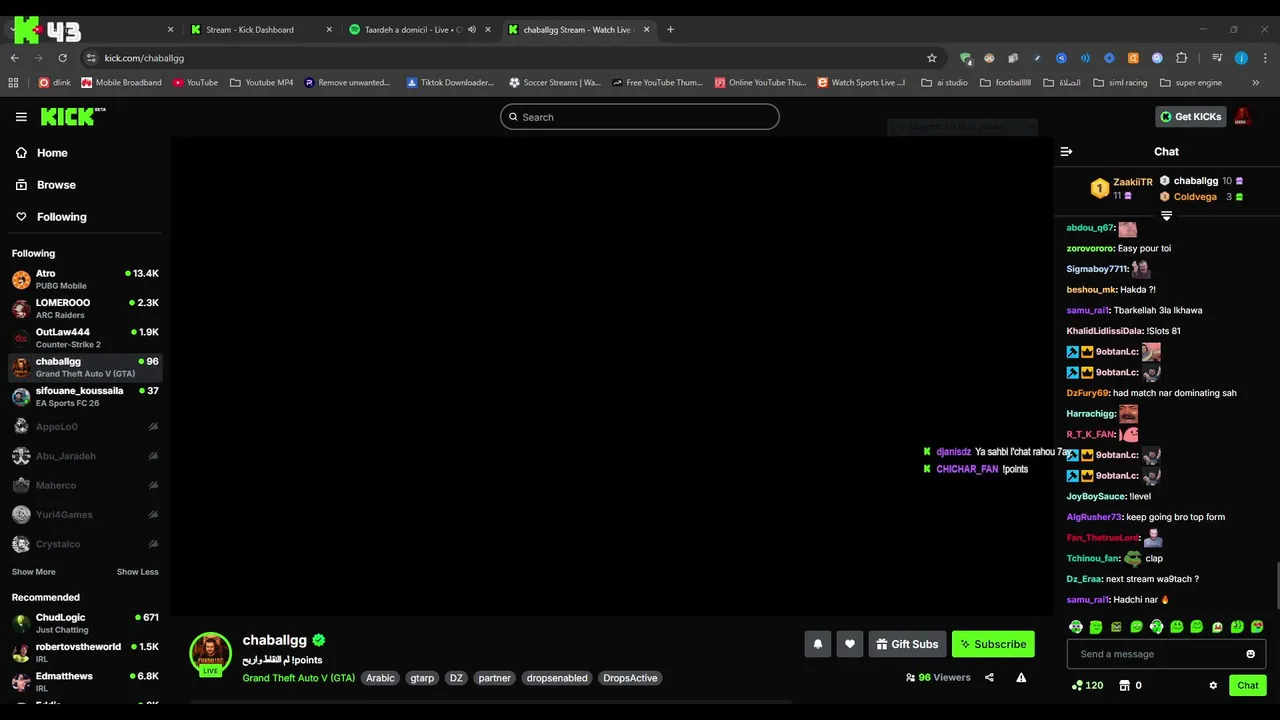Screen dimensions: 1280x720
Task: Open channel points balance 120
Action: coord(1087,685)
